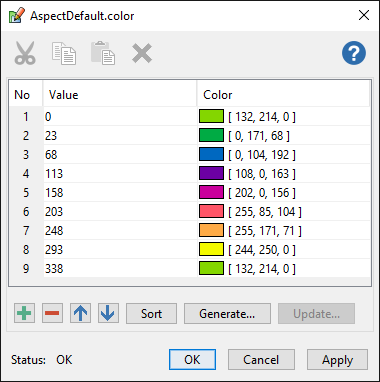Image resolution: width=380 pixels, height=382 pixels.
Task: Move row down with blue down arrow
Action: pos(108,313)
